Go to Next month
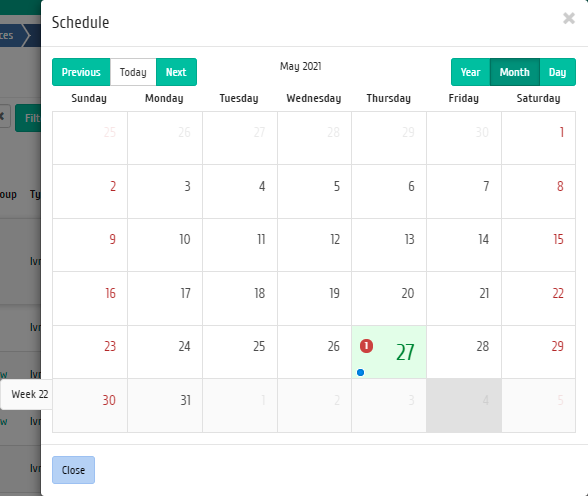Screen dimensions: 588x496 pyautogui.click(x=176, y=72)
